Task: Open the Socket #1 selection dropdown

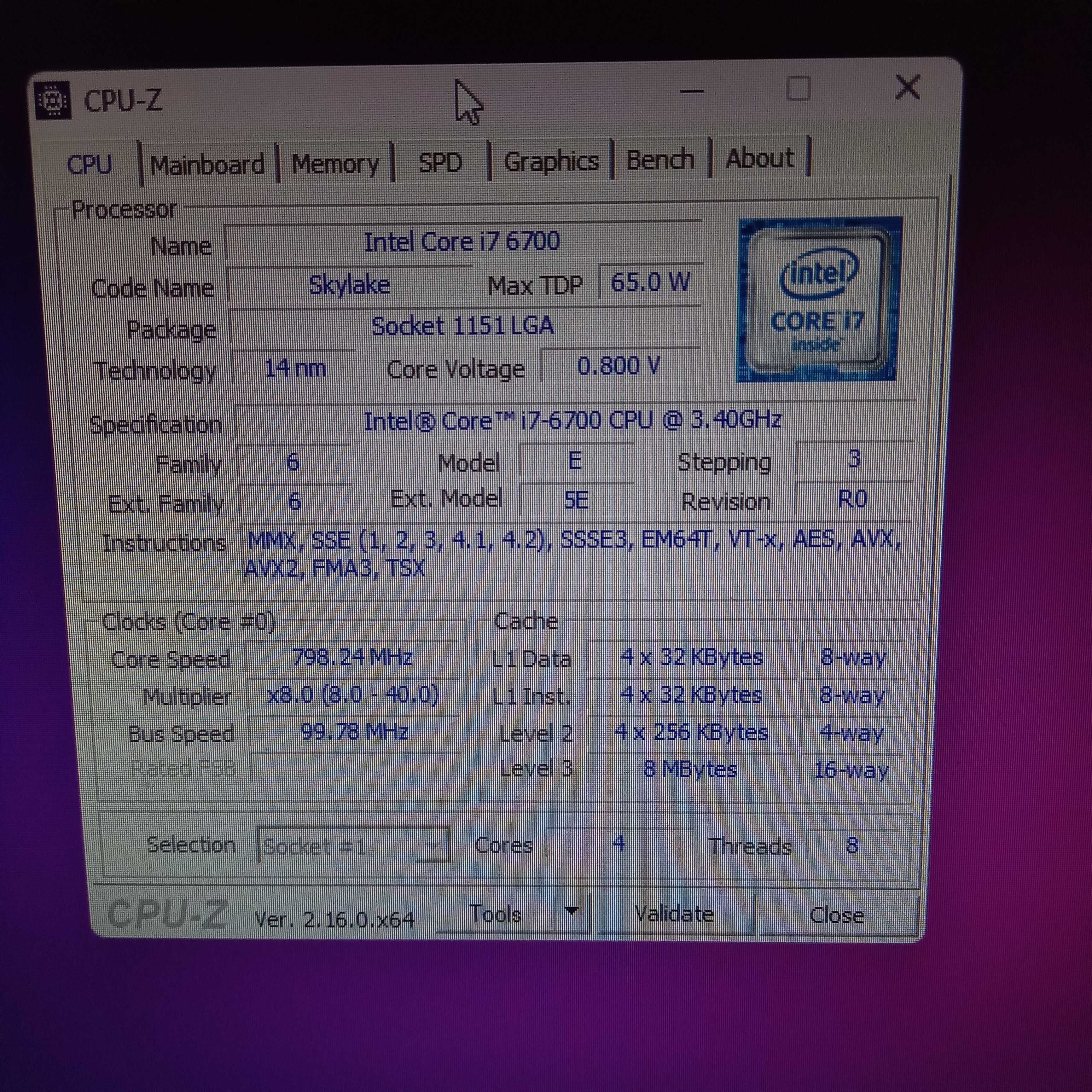Action: 353,846
